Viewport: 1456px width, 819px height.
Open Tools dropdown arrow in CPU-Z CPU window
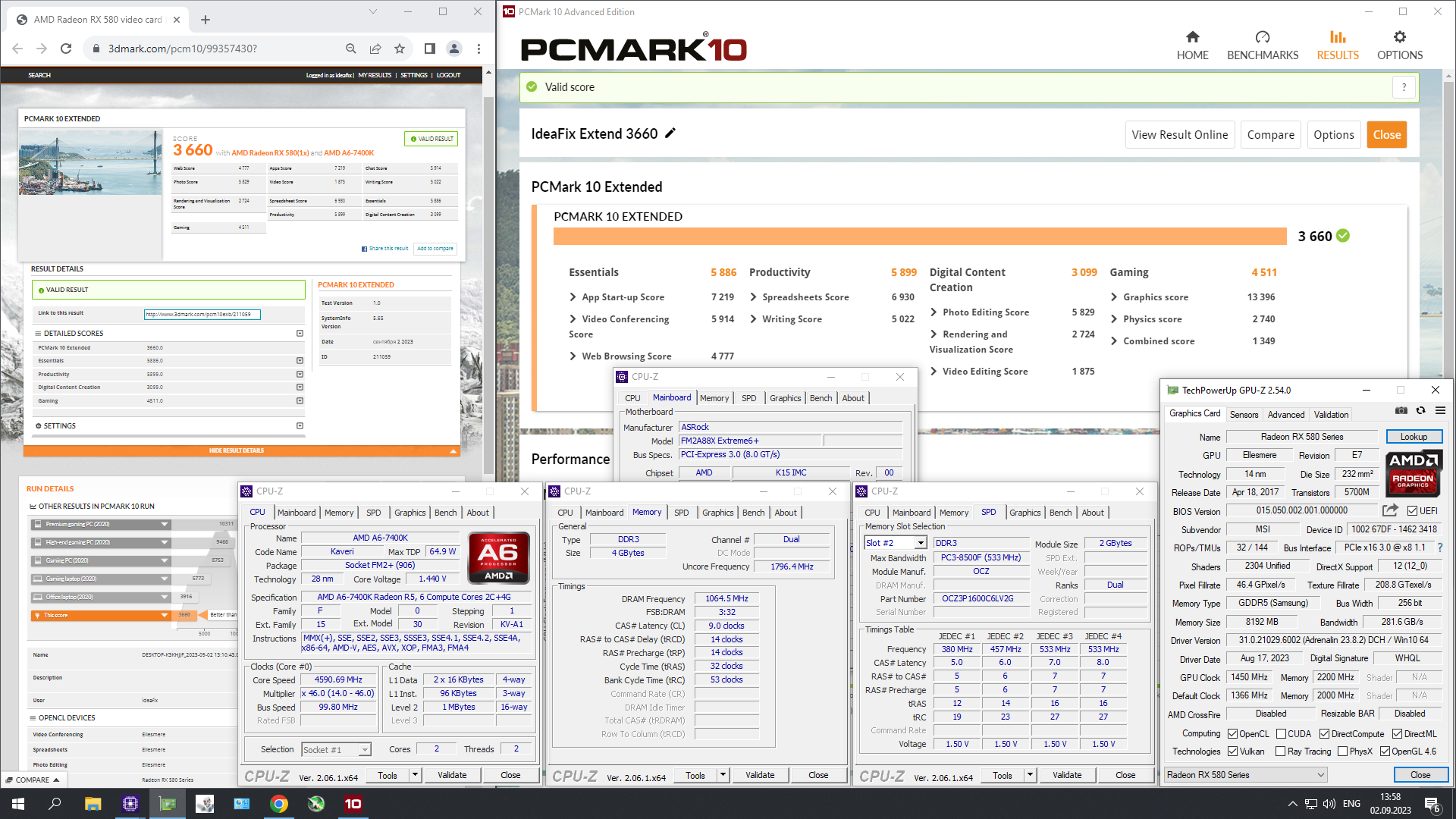click(x=415, y=775)
